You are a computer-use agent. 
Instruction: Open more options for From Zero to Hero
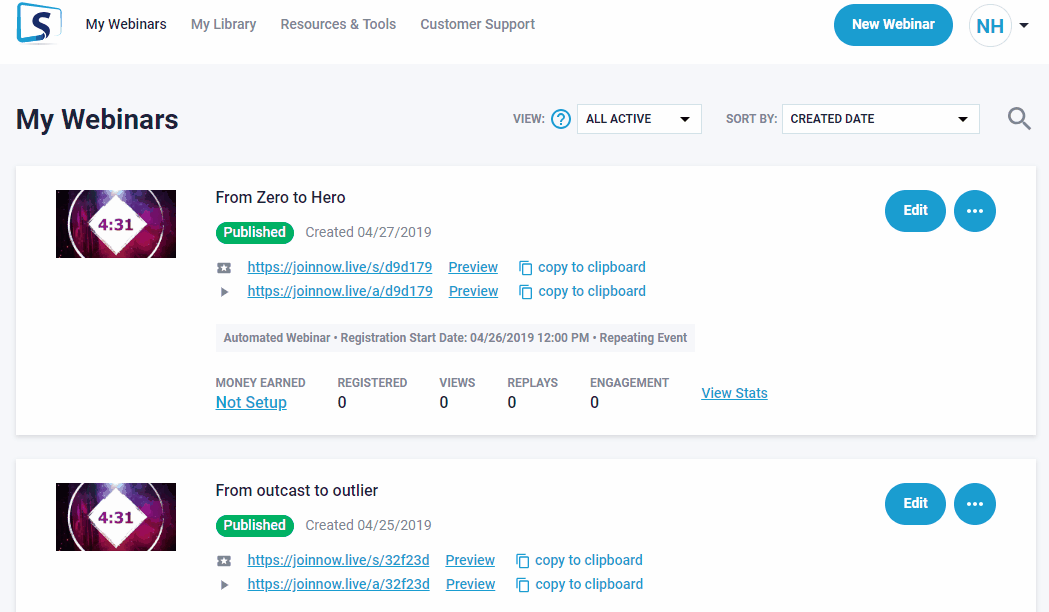pyautogui.click(x=975, y=211)
